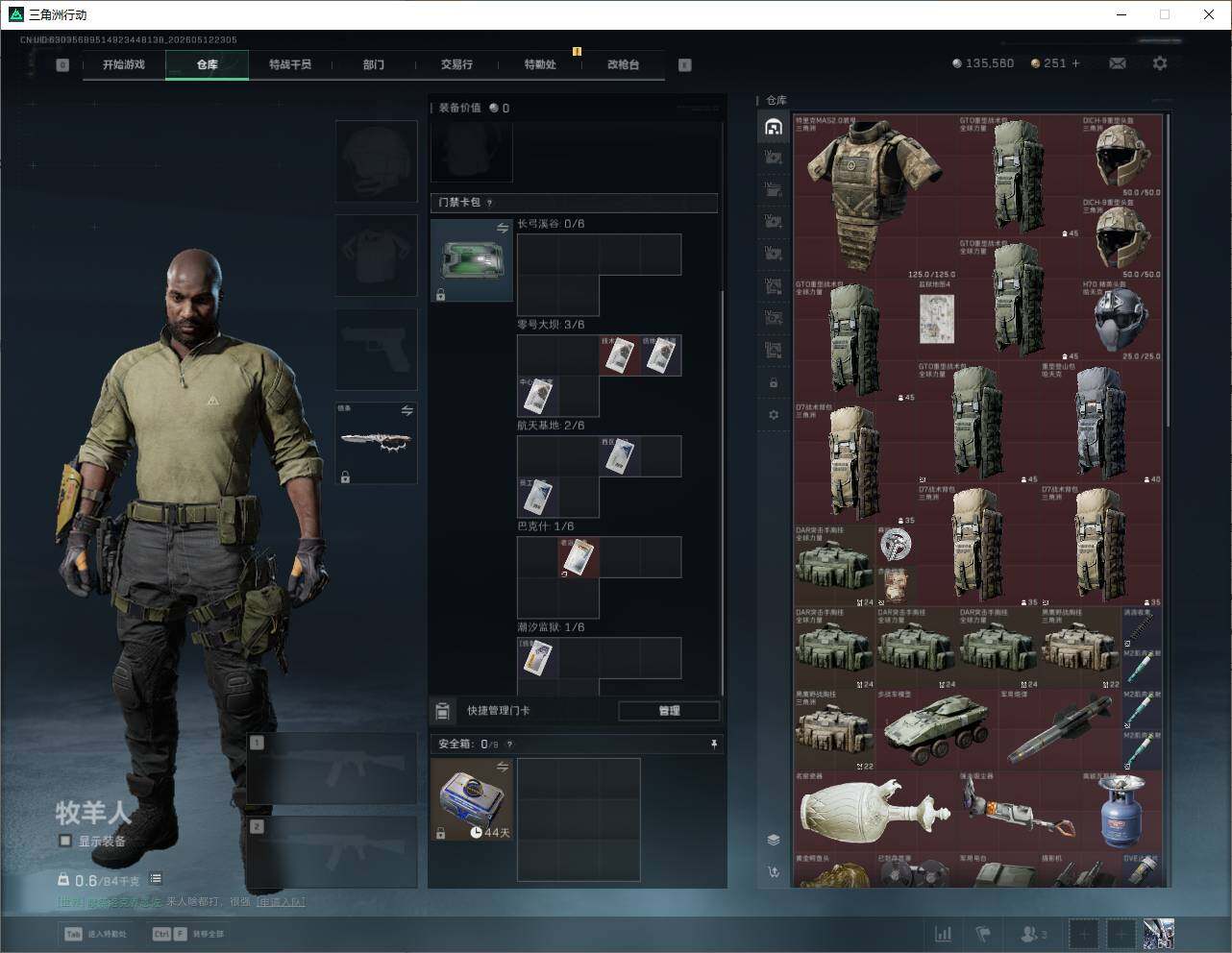Click the 巴克什 1/6 card label
Image resolution: width=1232 pixels, height=953 pixels.
(x=546, y=526)
